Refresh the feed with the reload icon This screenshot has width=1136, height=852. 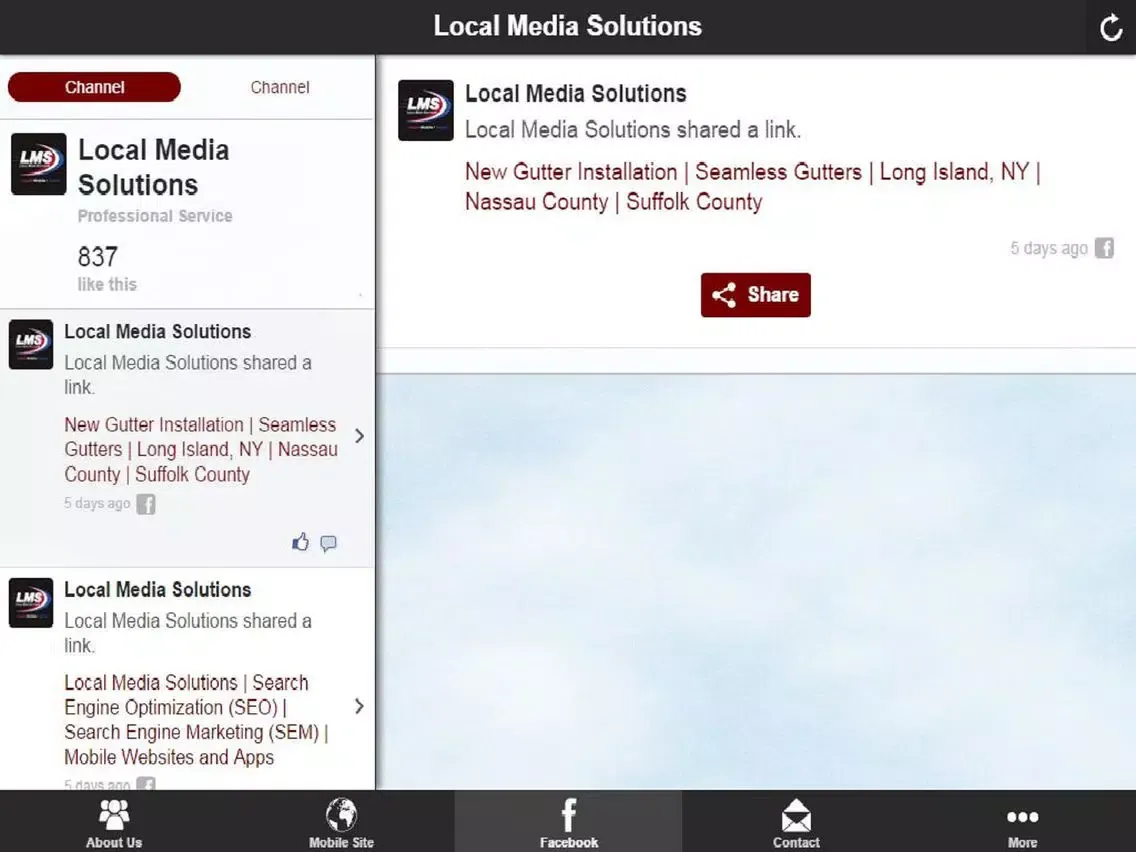coord(1111,28)
